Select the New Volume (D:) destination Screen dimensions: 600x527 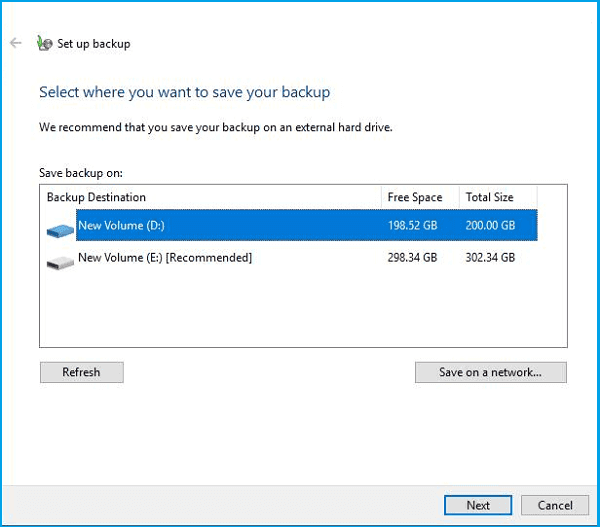[121, 226]
